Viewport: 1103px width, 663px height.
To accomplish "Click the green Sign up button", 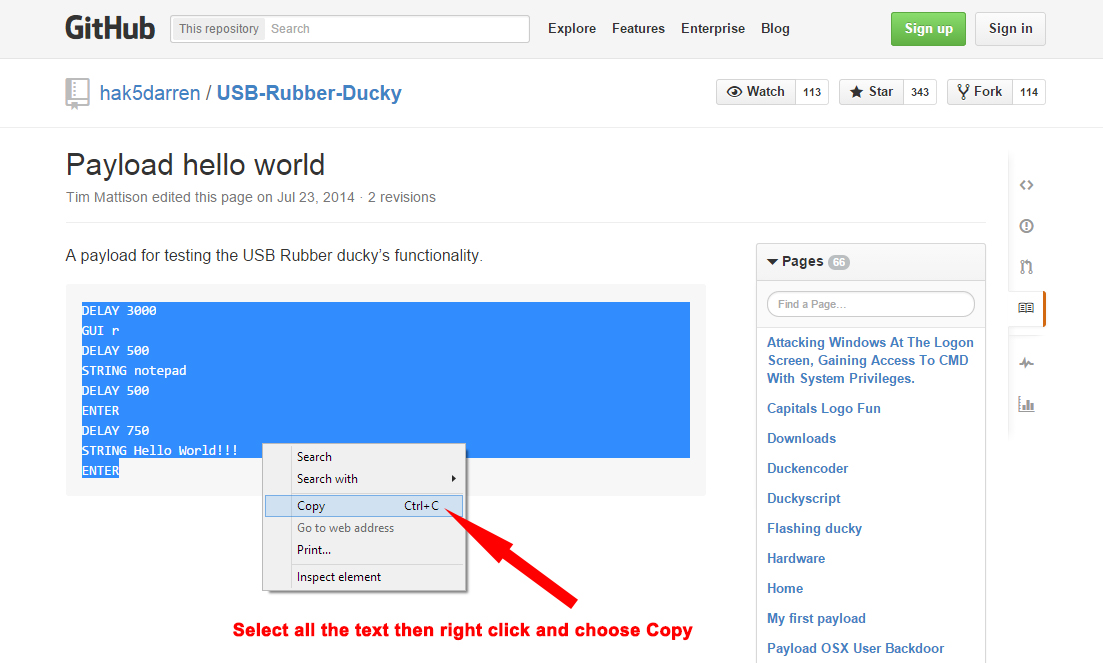I will 928,29.
